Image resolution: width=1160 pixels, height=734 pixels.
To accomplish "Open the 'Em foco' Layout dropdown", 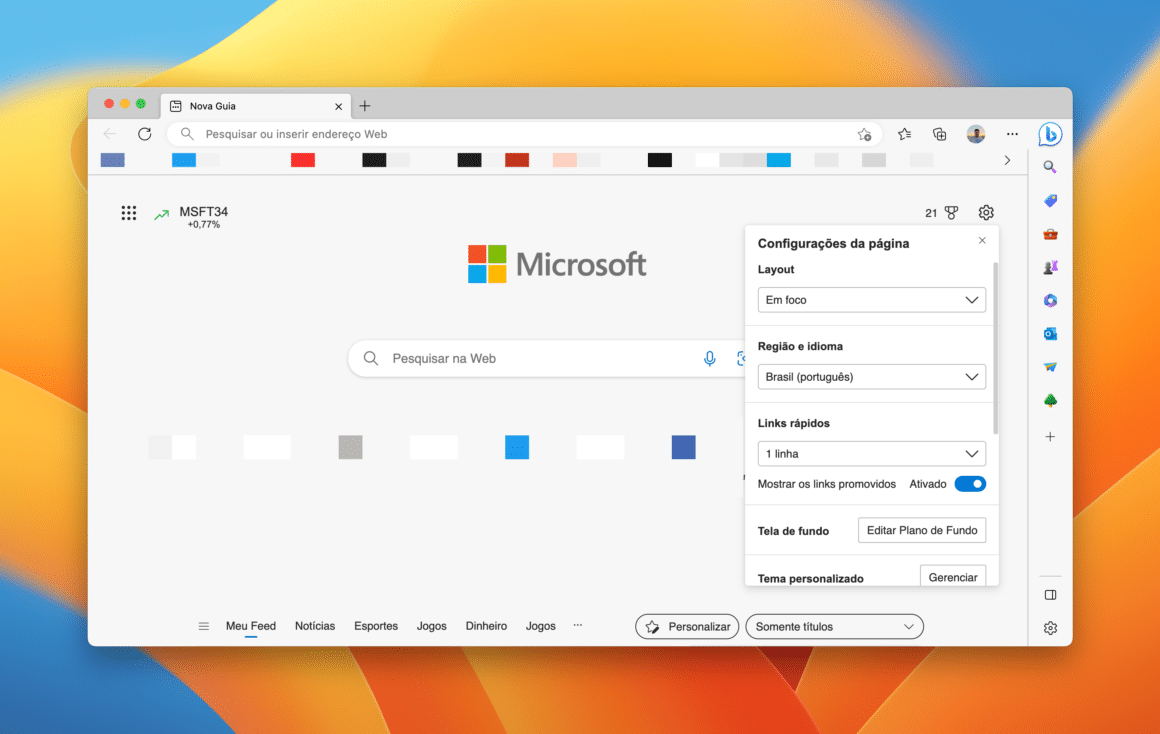I will pyautogui.click(x=870, y=299).
